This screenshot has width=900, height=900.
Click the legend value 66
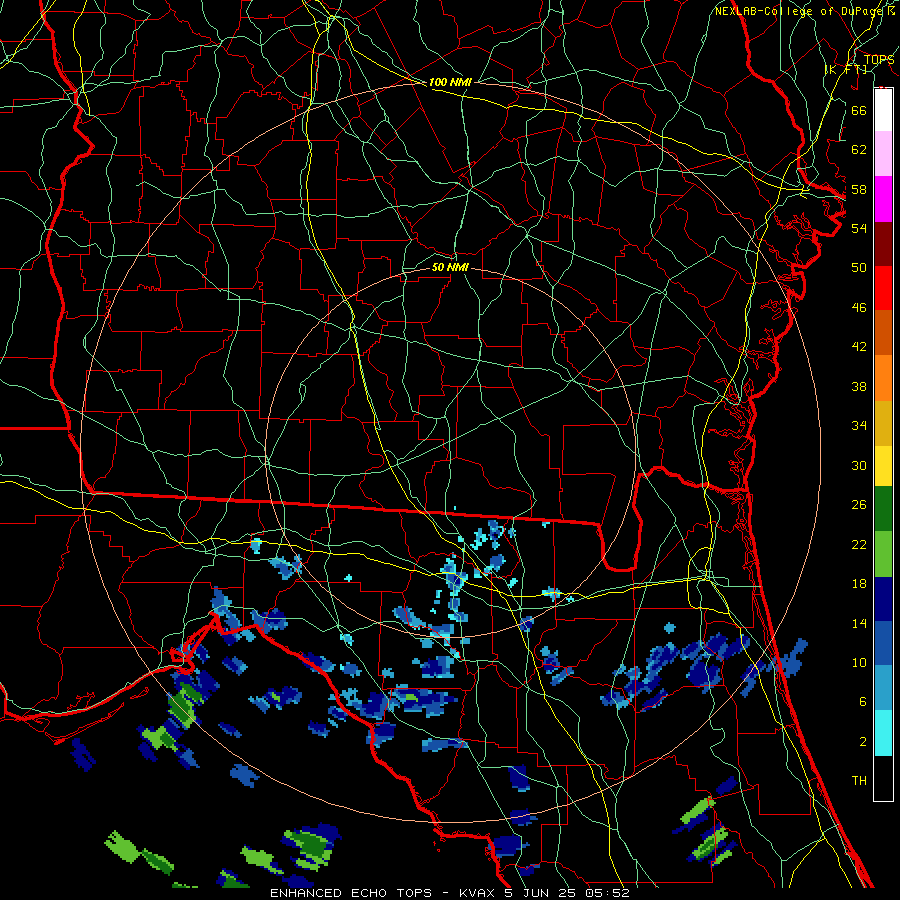[859, 110]
